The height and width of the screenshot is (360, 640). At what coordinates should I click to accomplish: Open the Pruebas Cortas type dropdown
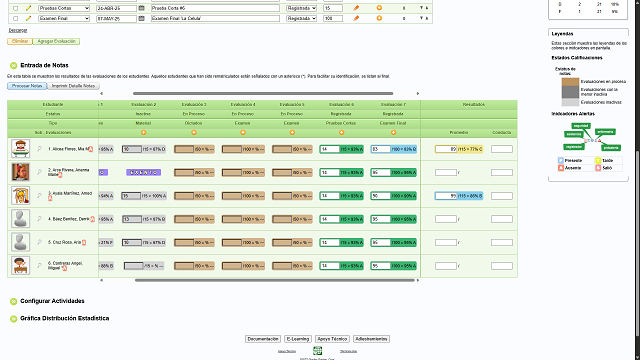[x=64, y=8]
